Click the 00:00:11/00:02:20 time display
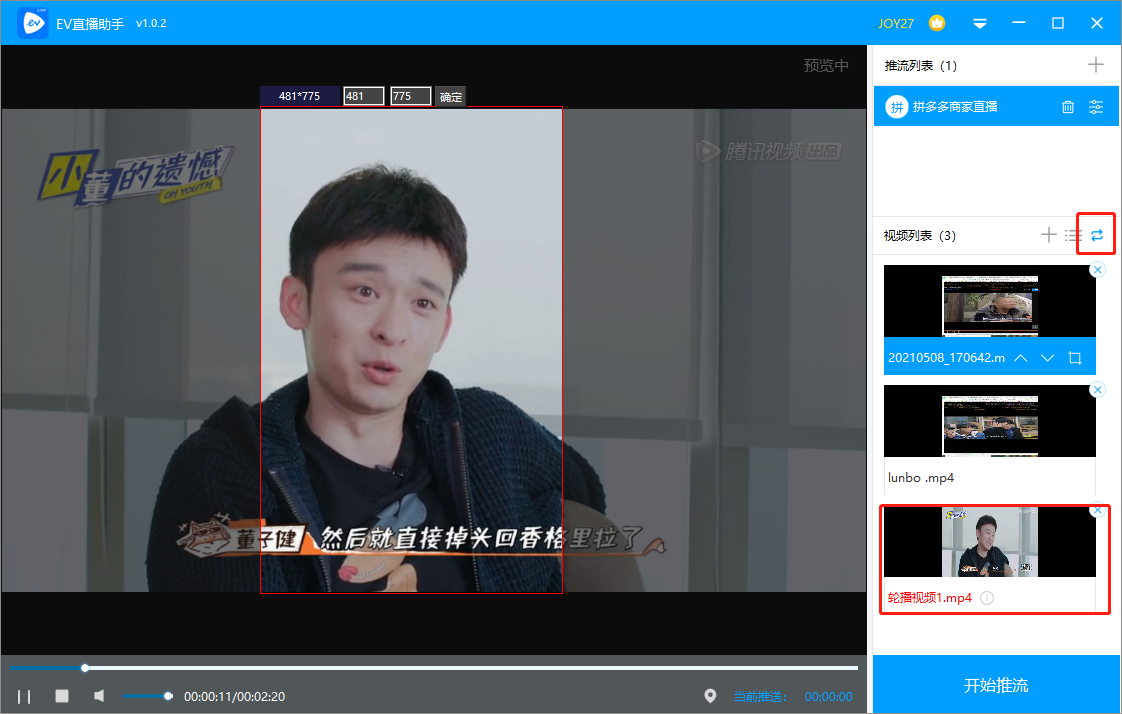1122x714 pixels. 234,697
